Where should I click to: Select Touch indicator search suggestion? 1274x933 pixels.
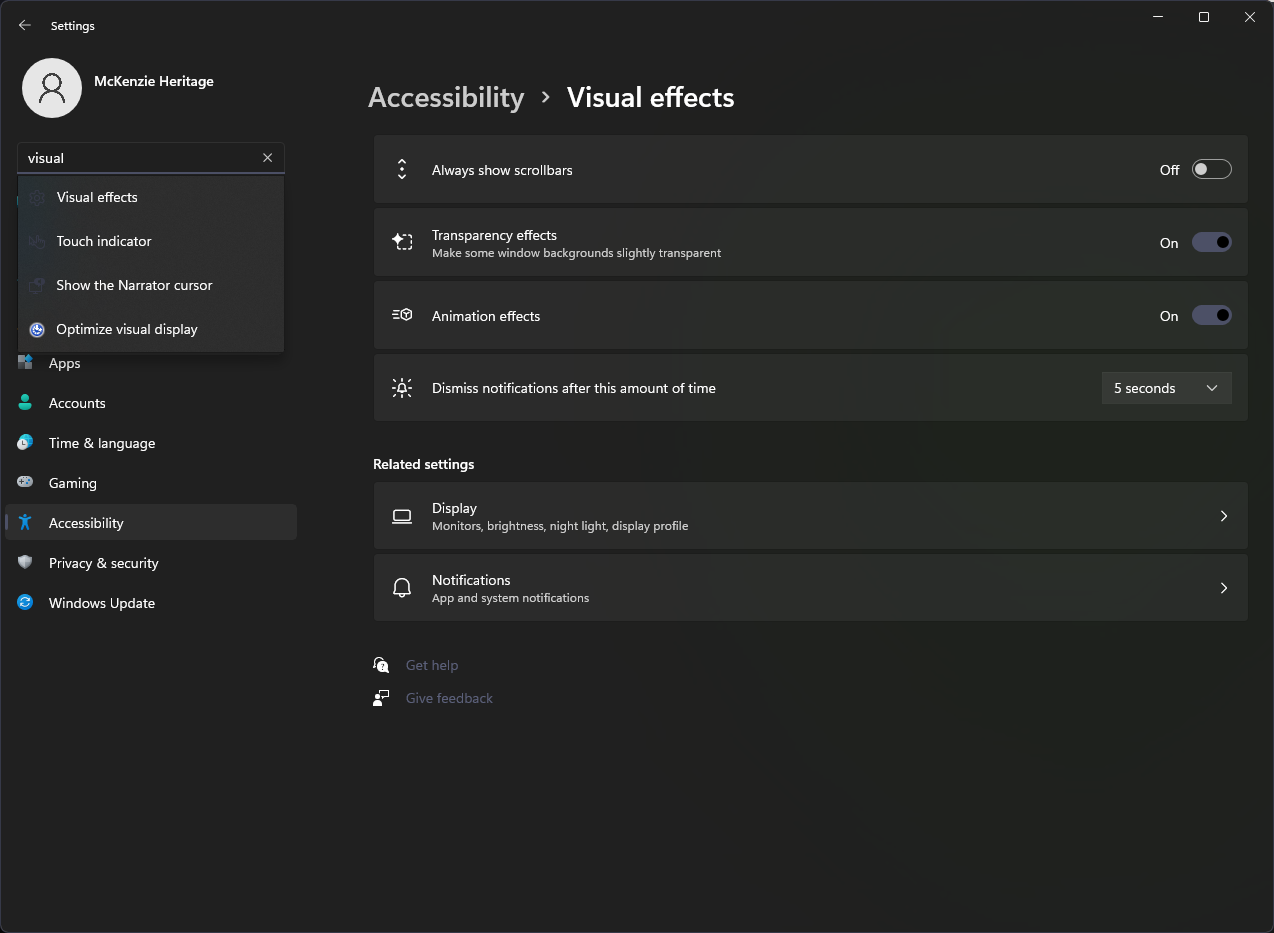pyautogui.click(x=104, y=241)
